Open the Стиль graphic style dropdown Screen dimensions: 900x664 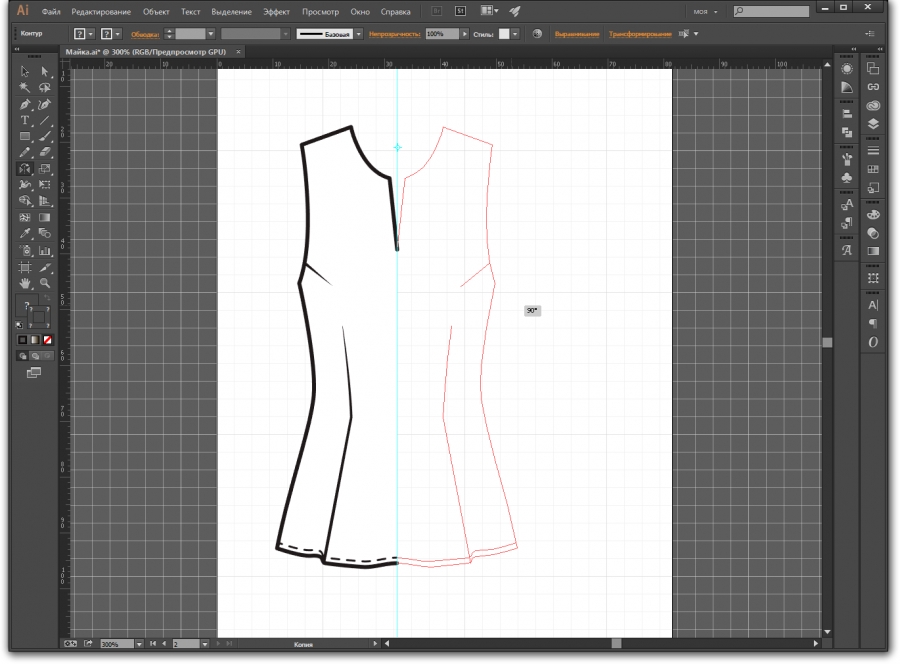click(515, 34)
